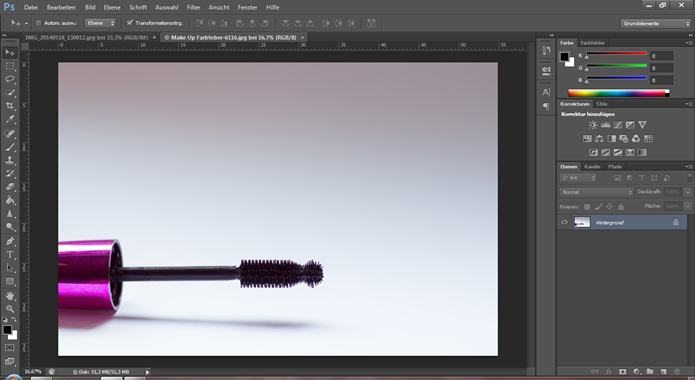Switch to the Kanäle tab
Screen dimensions: 695x380
pos(592,167)
